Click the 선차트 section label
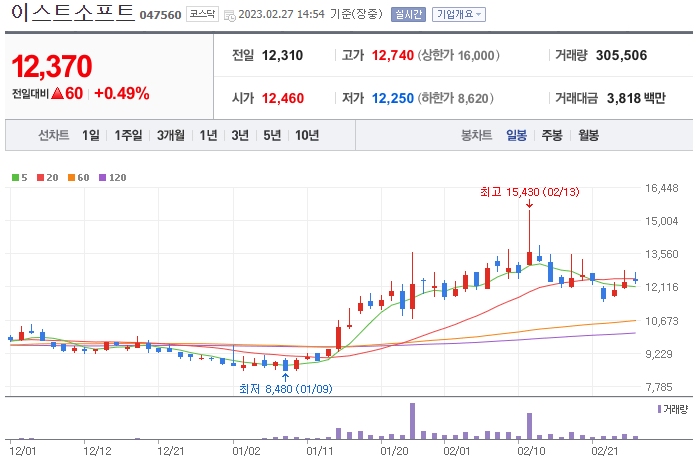Viewport: 693px width, 460px height. [x=53, y=135]
